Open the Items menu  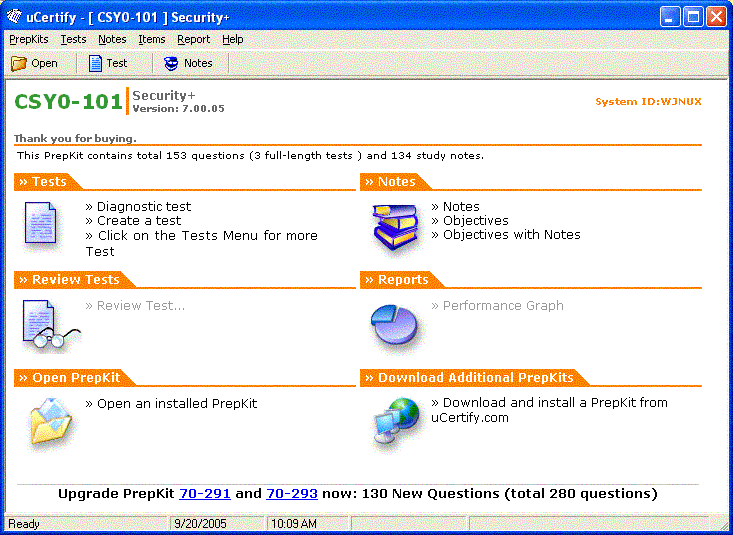click(x=151, y=39)
